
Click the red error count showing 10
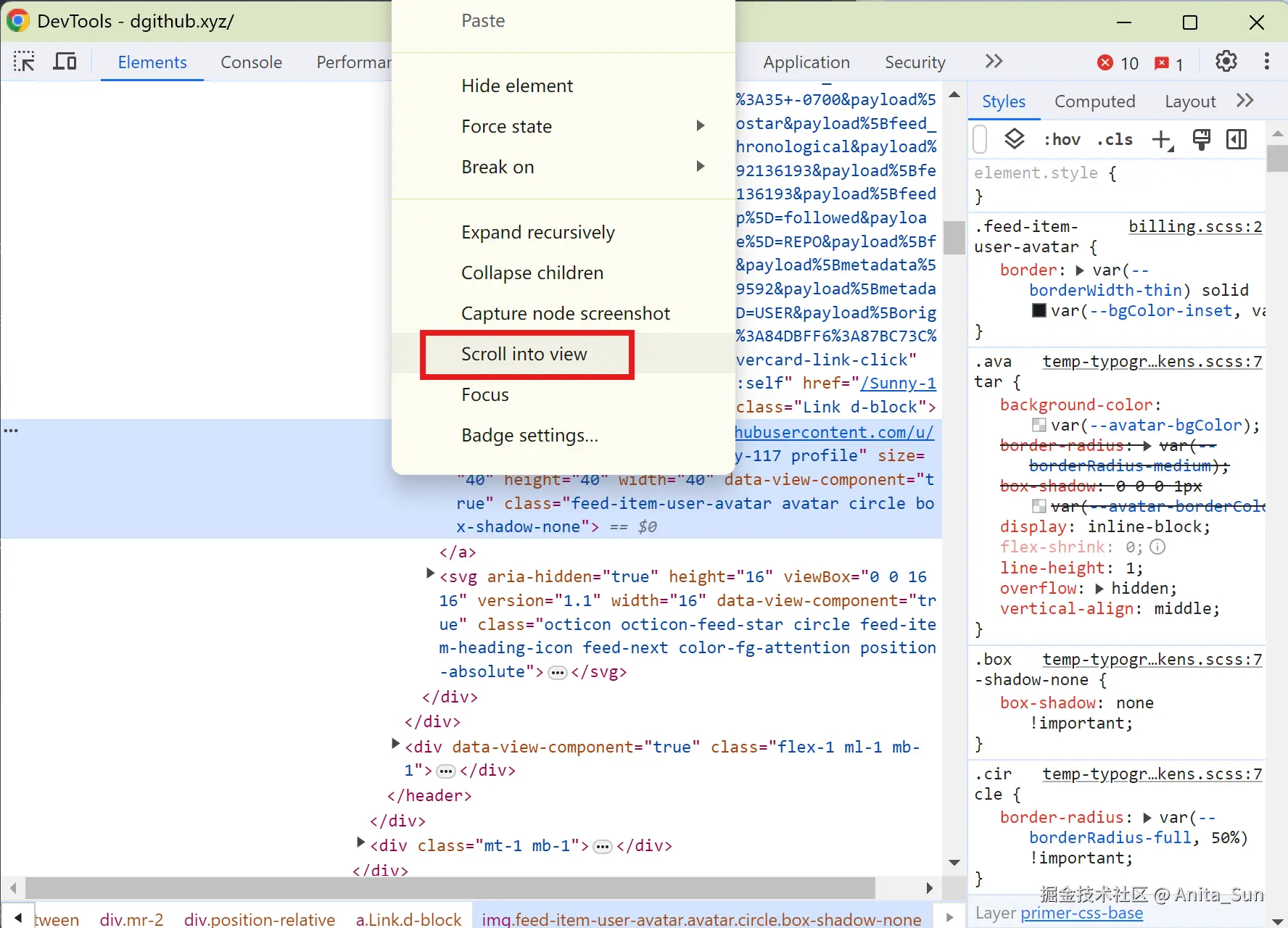tap(1118, 63)
